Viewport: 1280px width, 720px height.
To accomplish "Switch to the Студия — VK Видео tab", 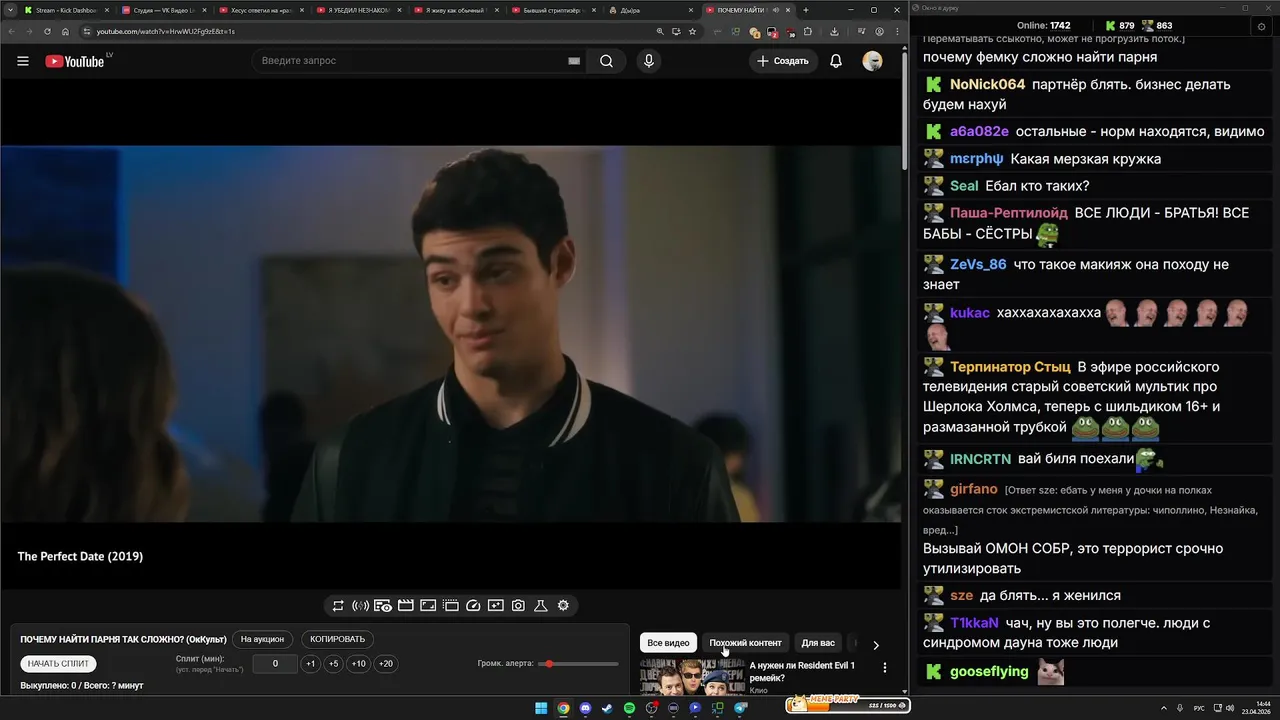I will pyautogui.click(x=162, y=10).
